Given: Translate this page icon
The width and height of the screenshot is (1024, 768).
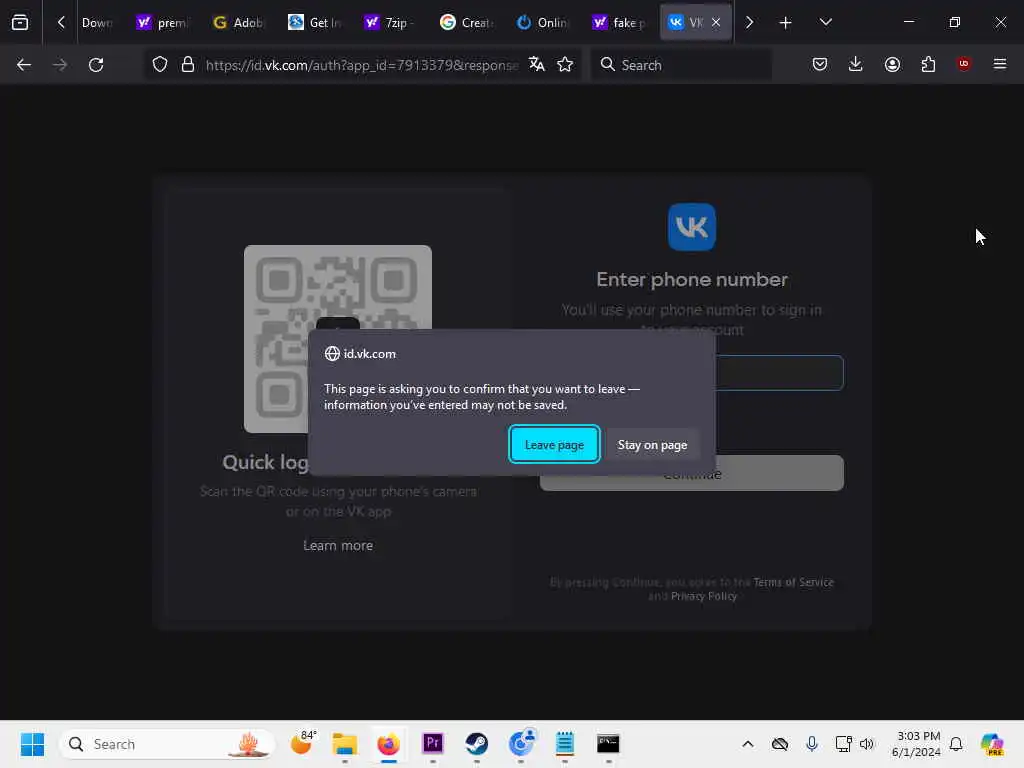Looking at the screenshot, I should pyautogui.click(x=537, y=64).
